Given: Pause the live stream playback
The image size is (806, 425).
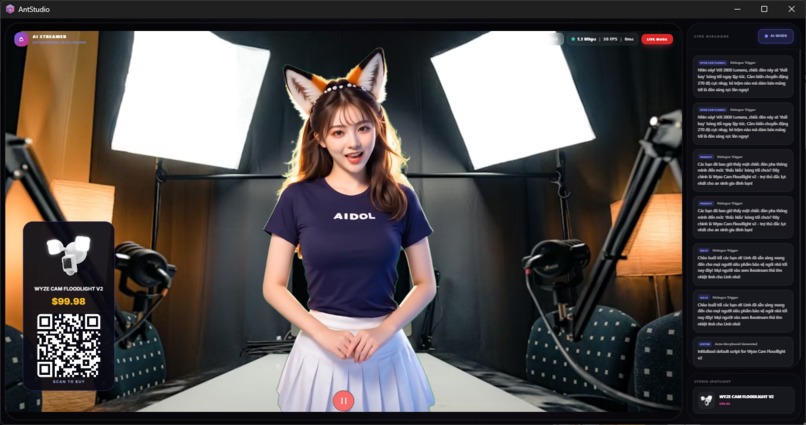Looking at the screenshot, I should click(343, 401).
